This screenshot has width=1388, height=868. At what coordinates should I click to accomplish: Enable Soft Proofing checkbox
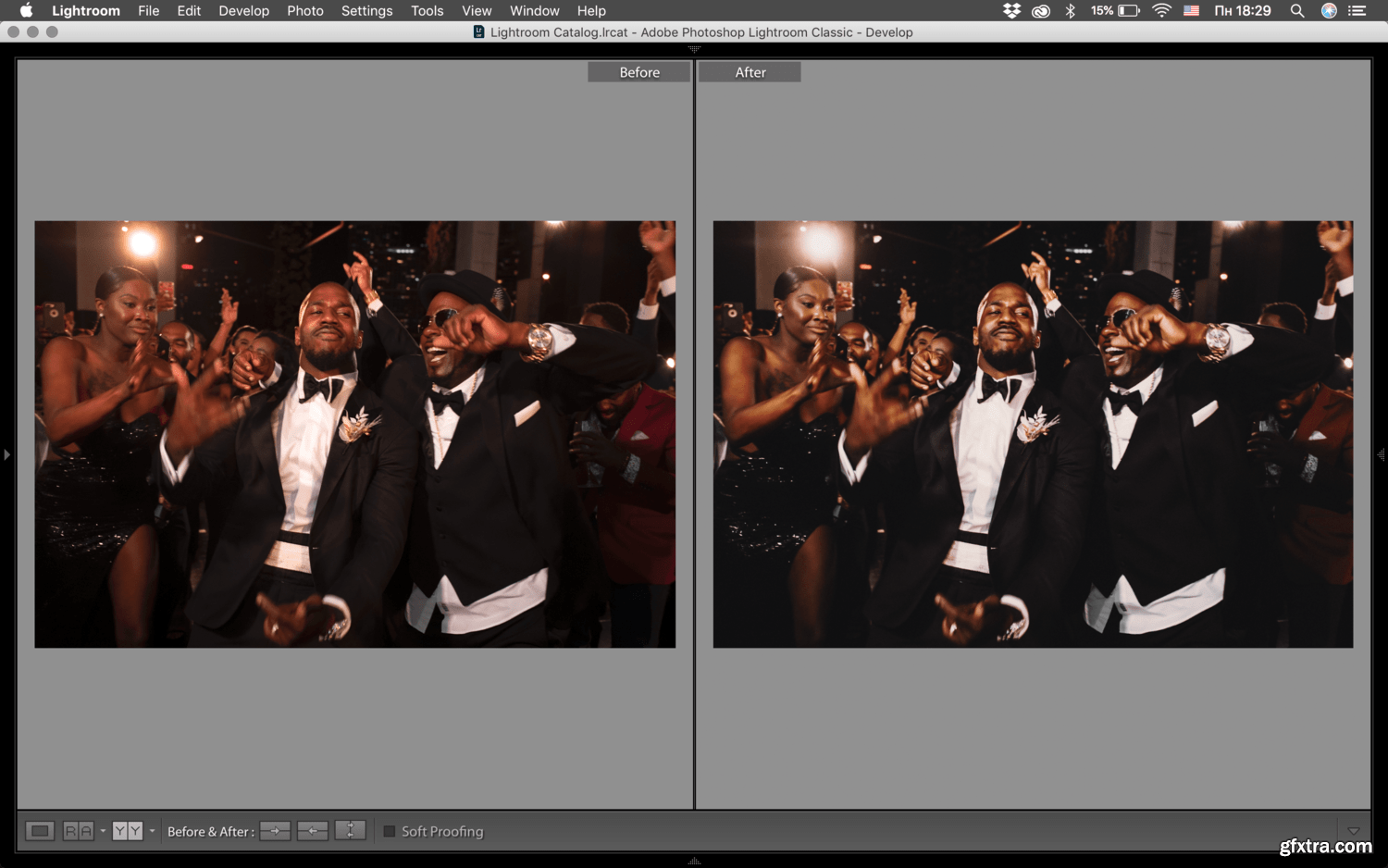pos(390,832)
